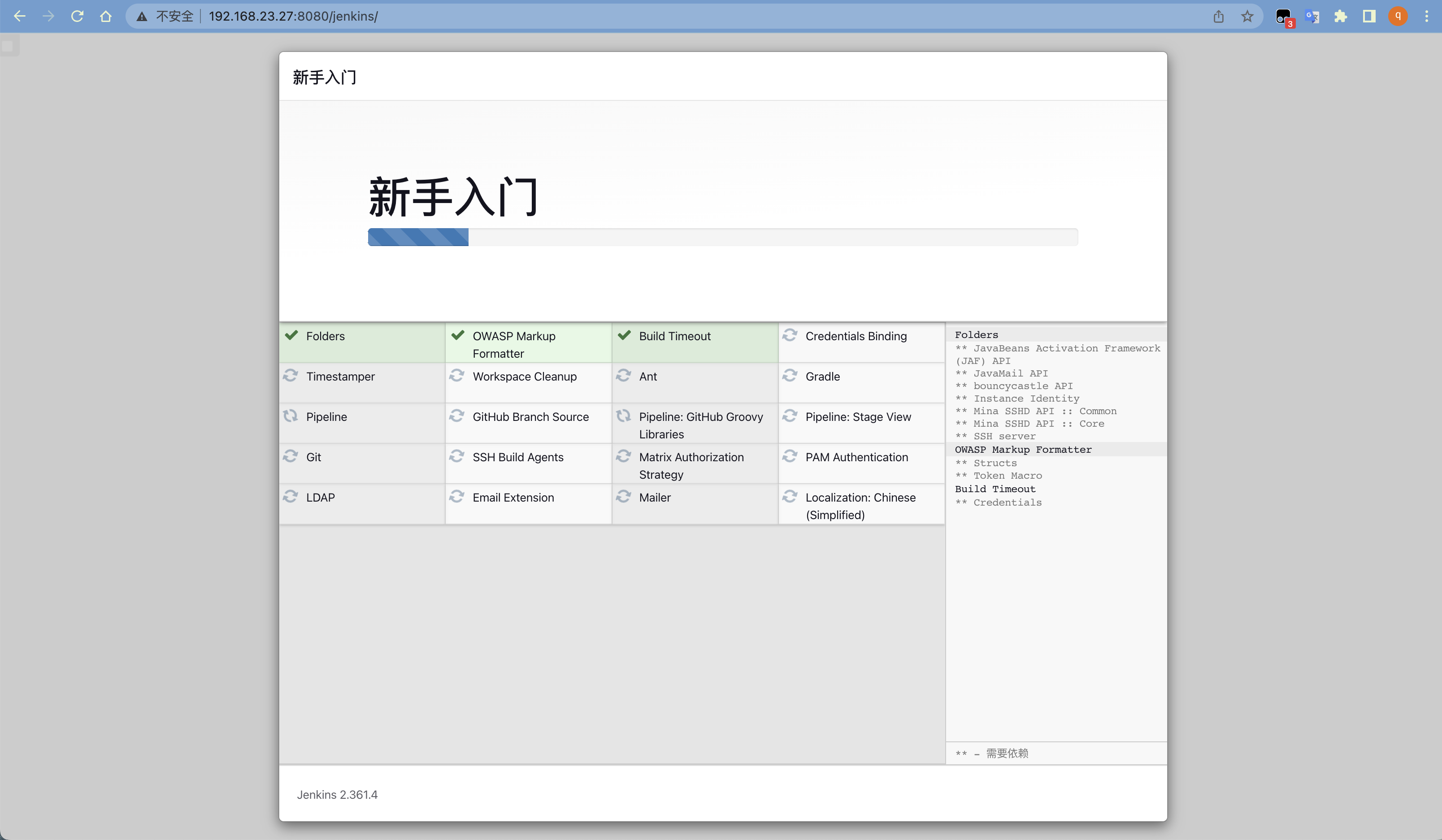
Task: Click the Ant pending sync icon
Action: [x=623, y=375]
